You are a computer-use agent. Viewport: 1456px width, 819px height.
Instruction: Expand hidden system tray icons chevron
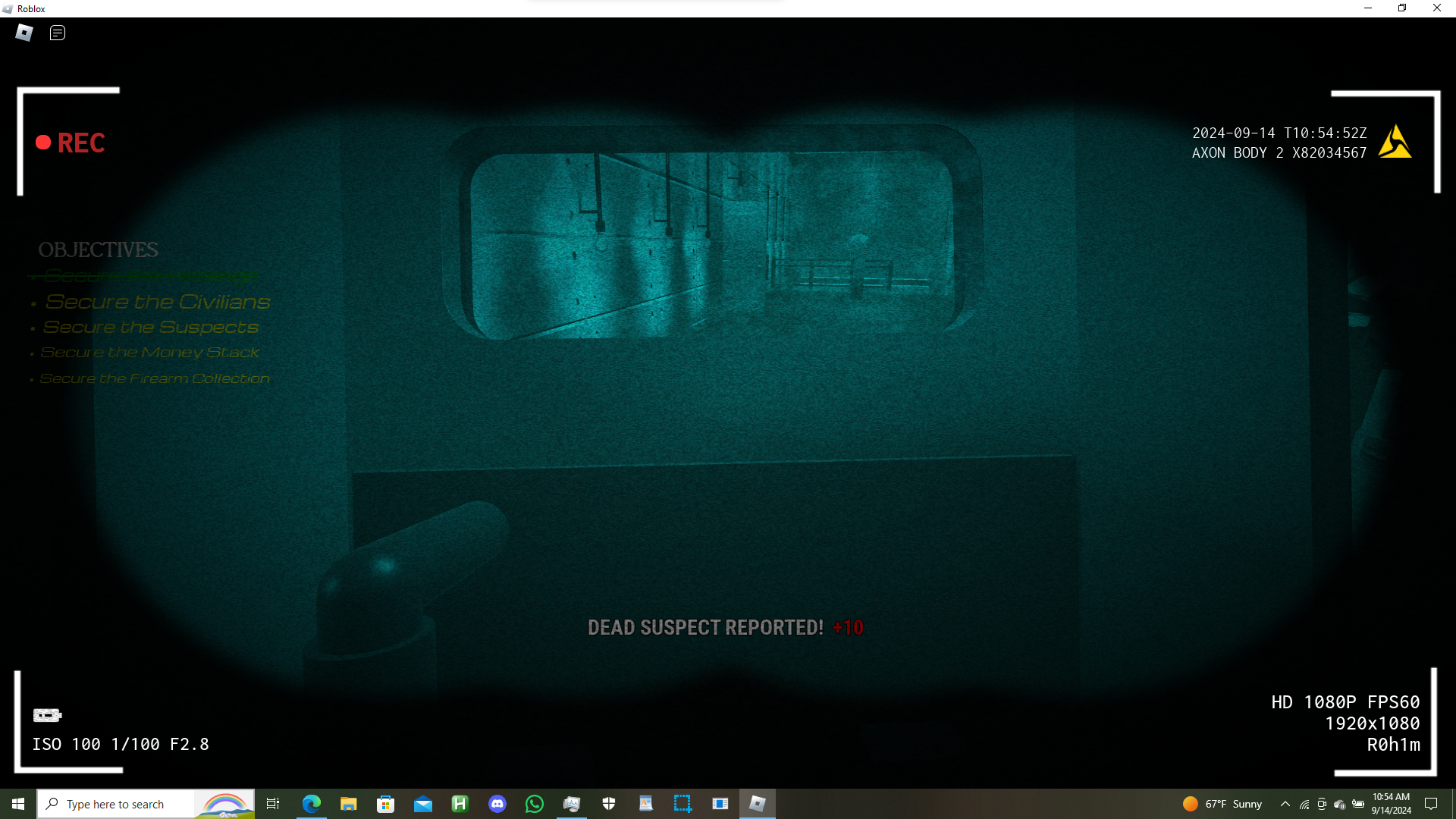pos(1285,804)
